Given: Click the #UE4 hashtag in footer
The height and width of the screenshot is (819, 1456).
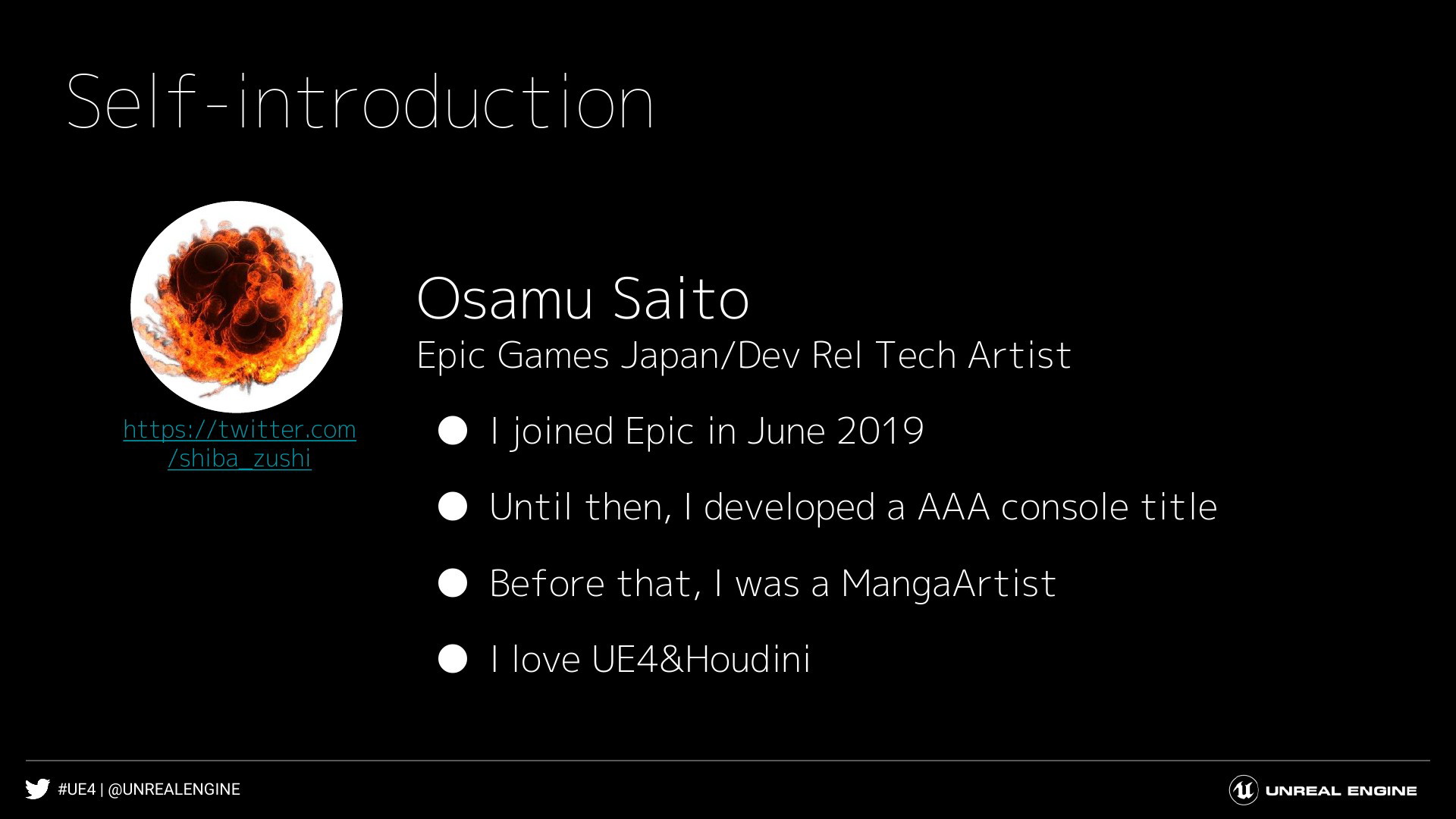Looking at the screenshot, I should pos(77,789).
